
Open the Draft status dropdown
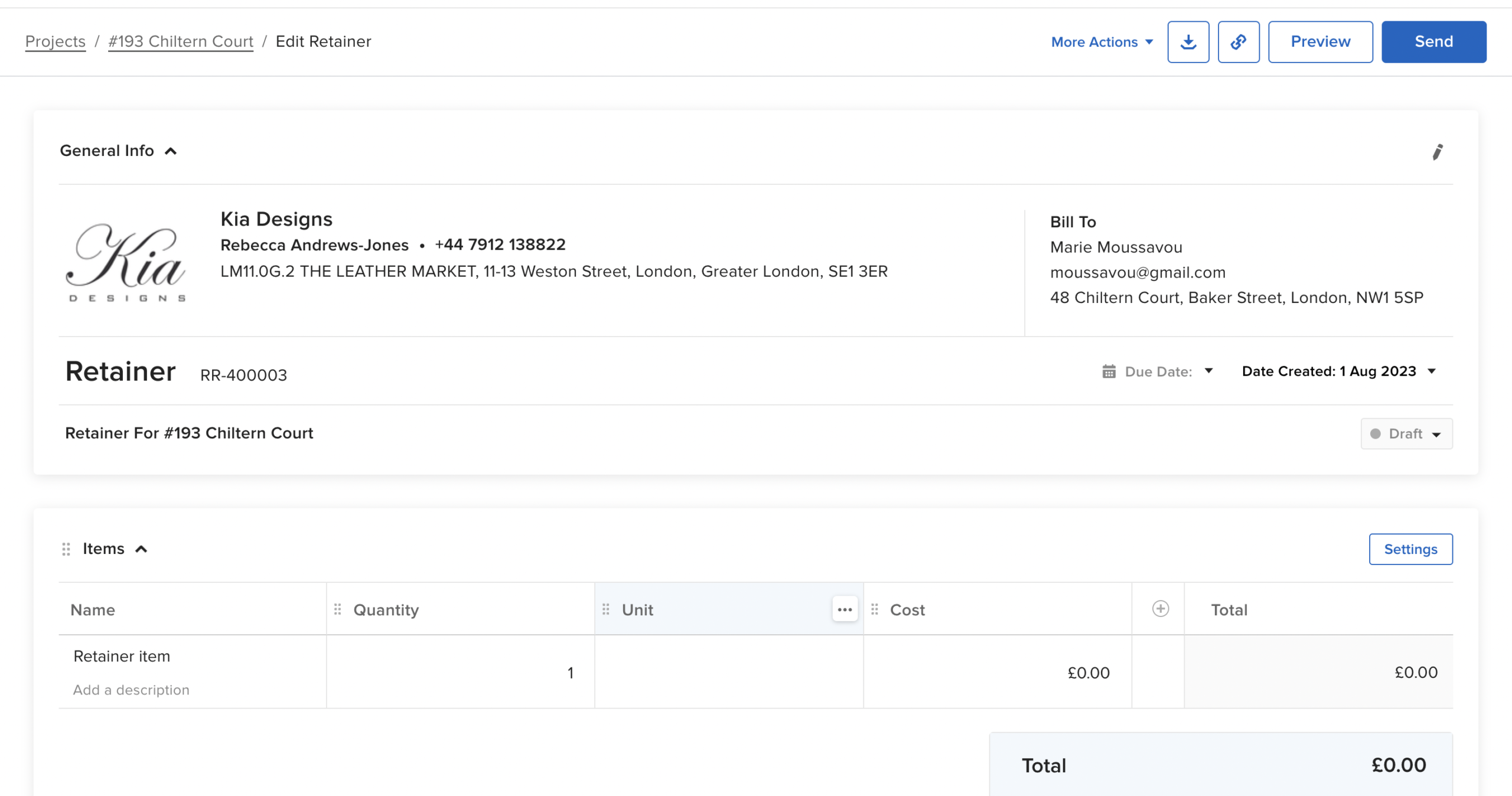tap(1406, 434)
